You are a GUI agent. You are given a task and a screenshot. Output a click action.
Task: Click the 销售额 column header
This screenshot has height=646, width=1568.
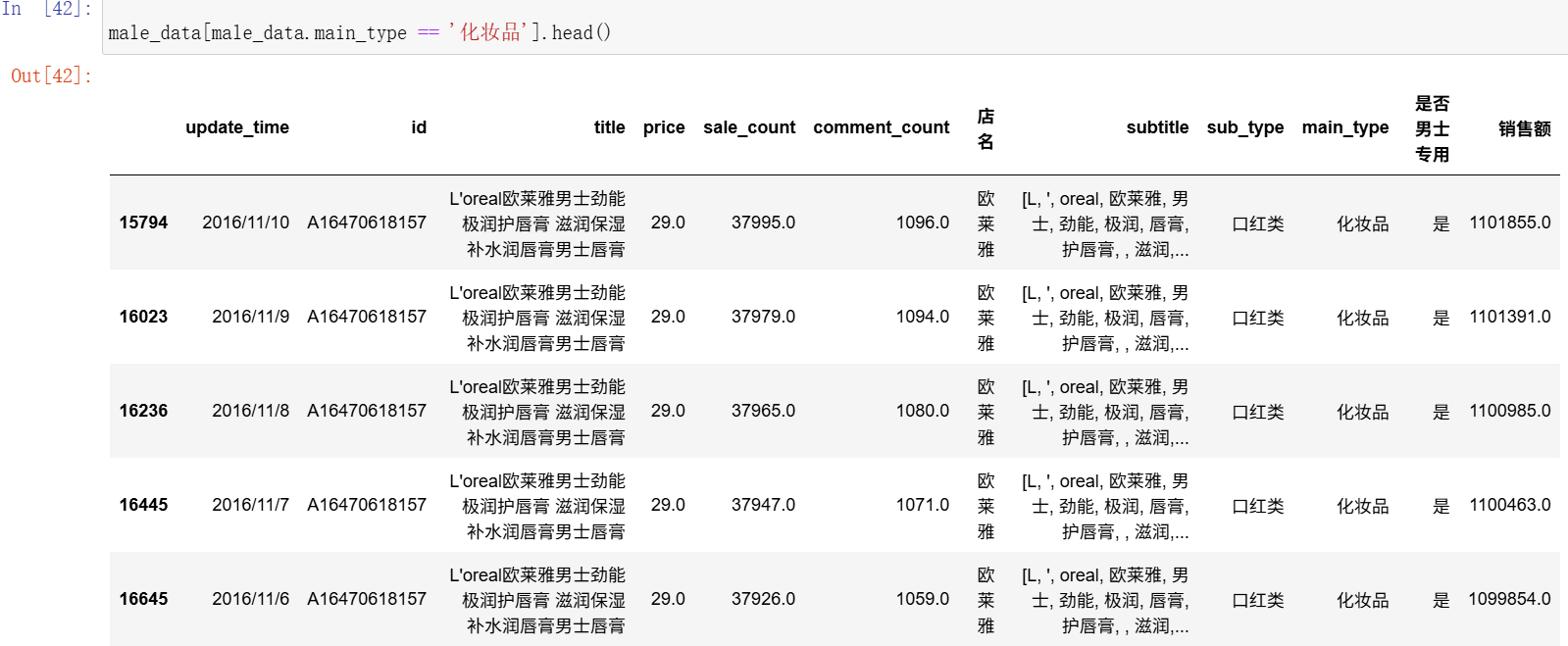[1525, 128]
